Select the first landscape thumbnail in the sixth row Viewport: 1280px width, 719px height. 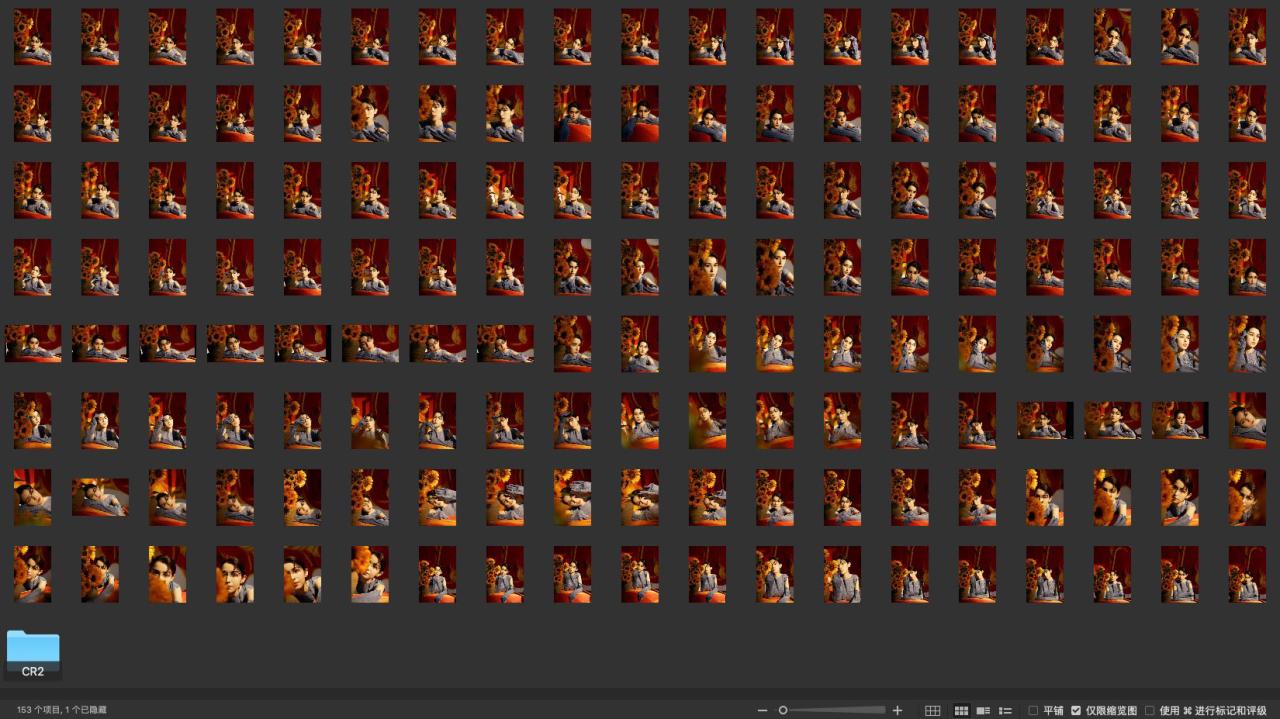click(x=1045, y=420)
